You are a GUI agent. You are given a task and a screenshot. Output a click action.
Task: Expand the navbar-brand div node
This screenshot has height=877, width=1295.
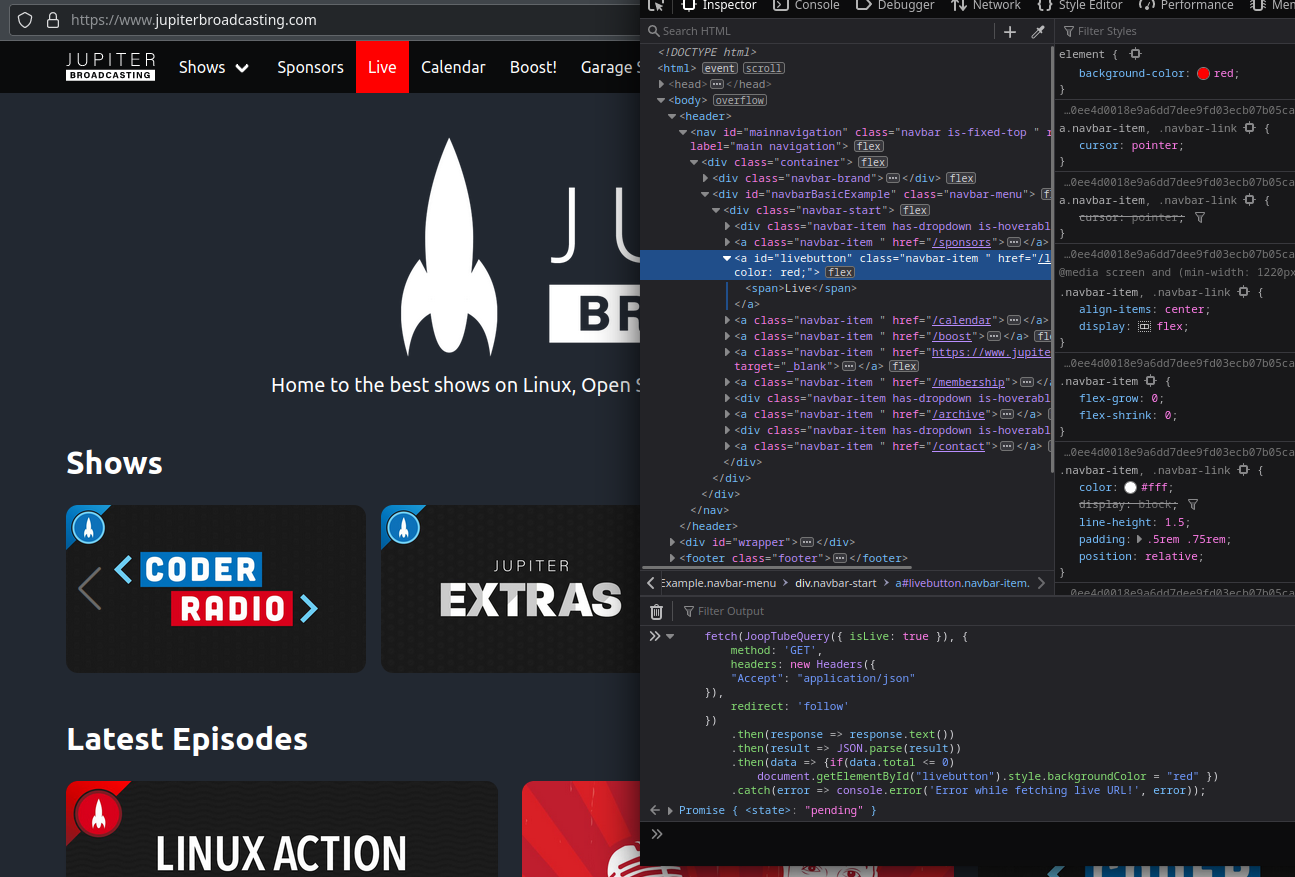point(705,178)
